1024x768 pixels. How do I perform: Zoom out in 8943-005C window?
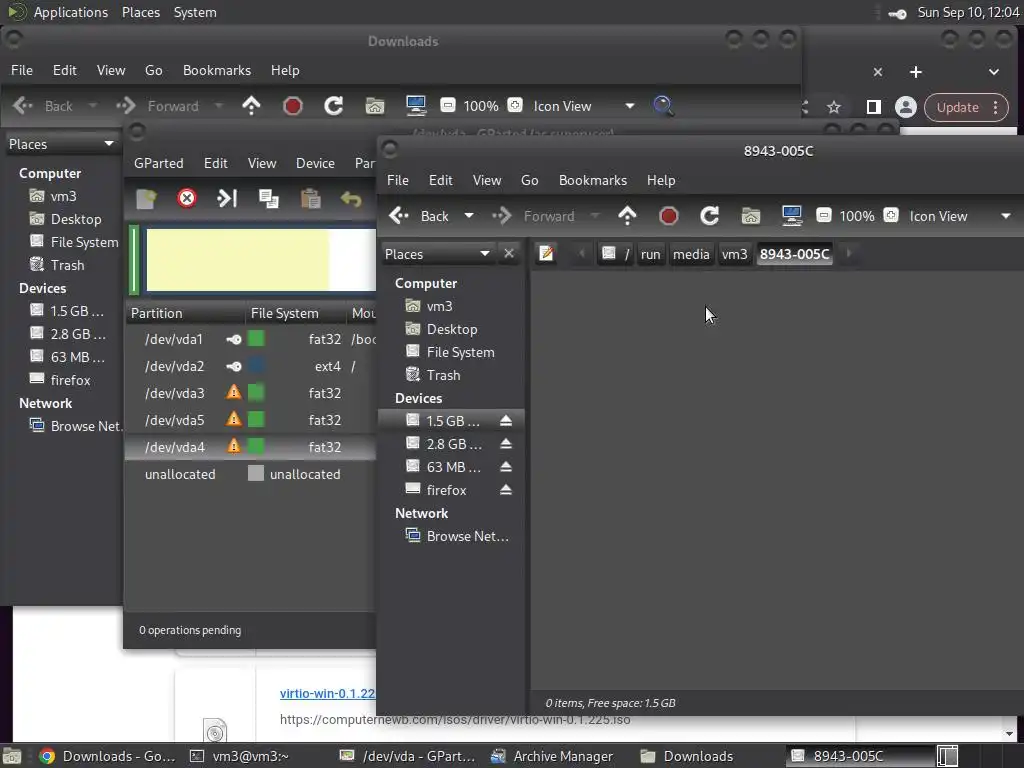pyautogui.click(x=824, y=215)
